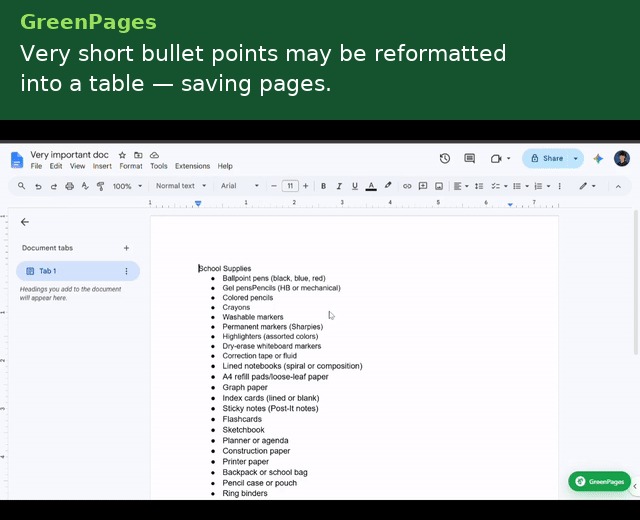Screen dimensions: 640x520
Task: Open the Help menu
Action: click(x=225, y=166)
